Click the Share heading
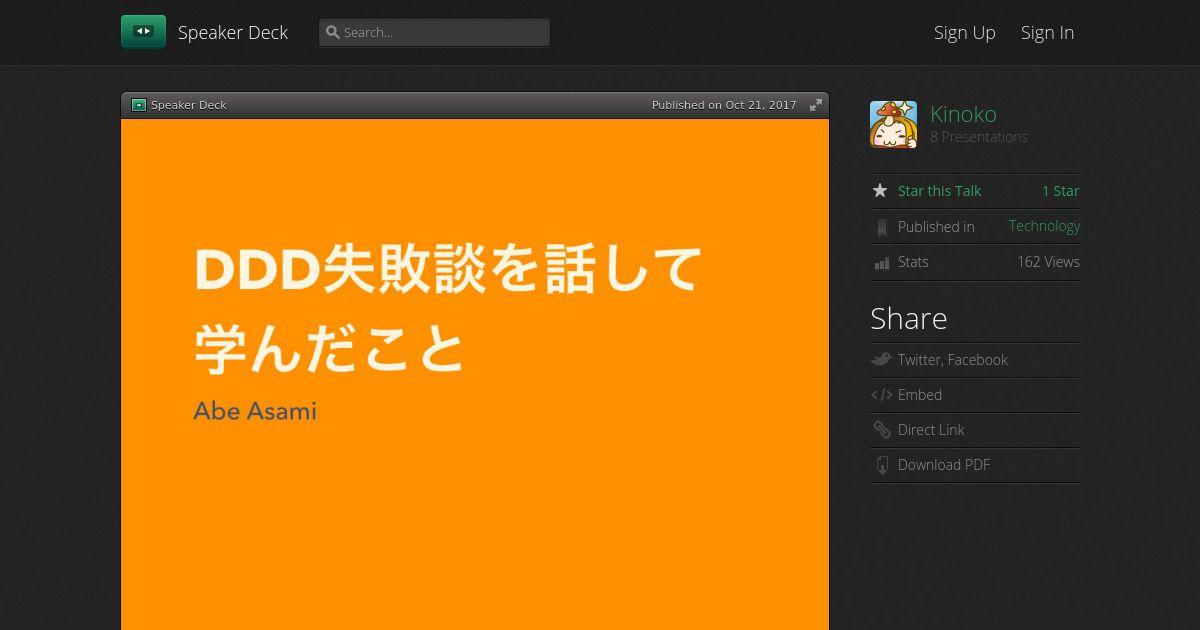 [x=909, y=318]
